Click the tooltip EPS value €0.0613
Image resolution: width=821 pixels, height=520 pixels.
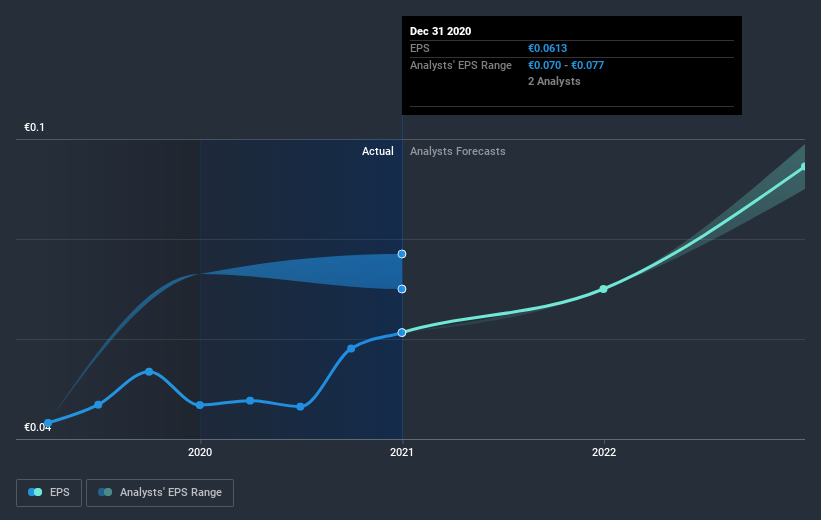click(548, 48)
